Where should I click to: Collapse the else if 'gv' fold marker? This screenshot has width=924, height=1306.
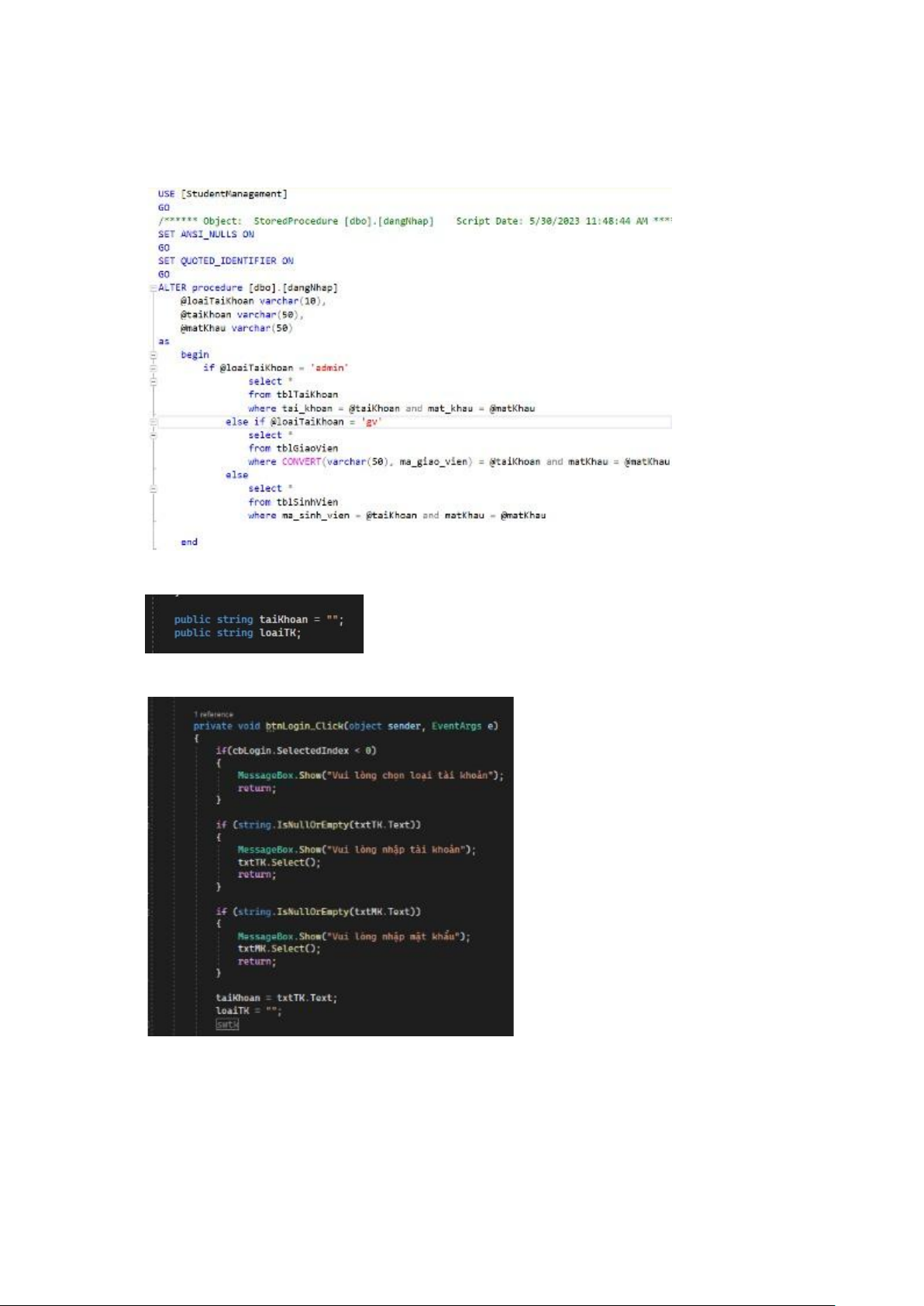point(153,422)
